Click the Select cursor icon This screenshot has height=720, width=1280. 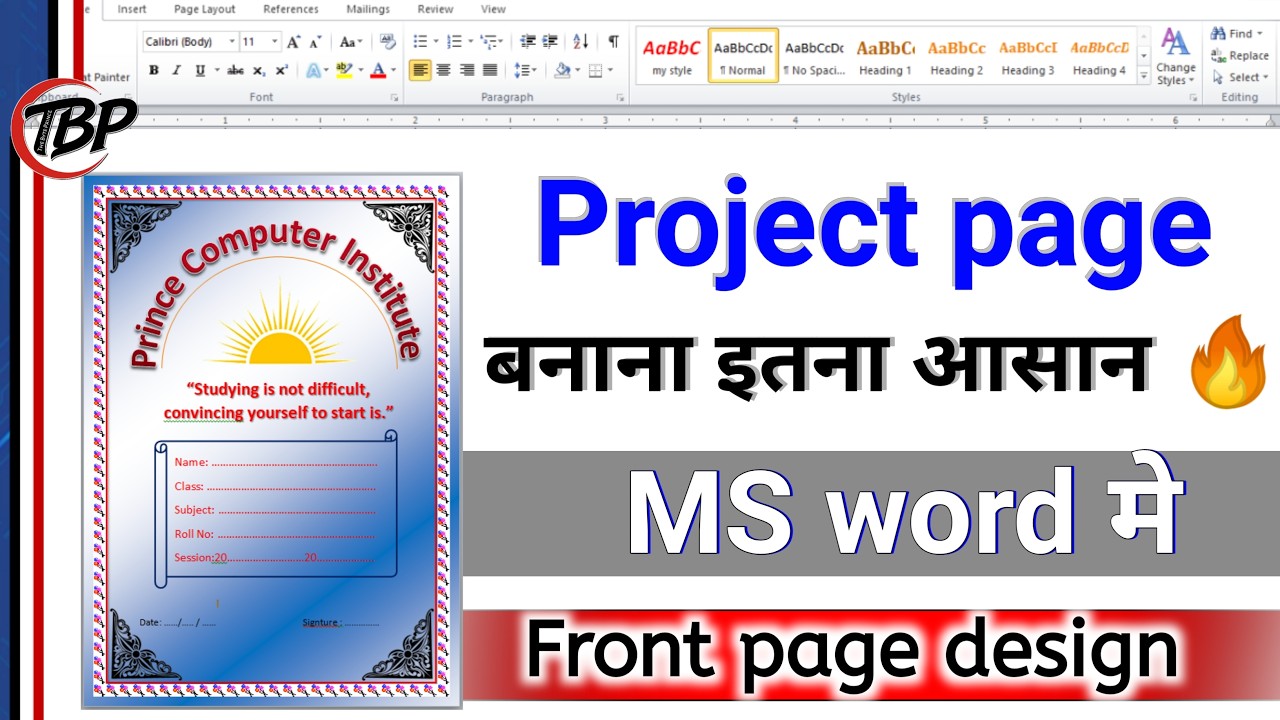[x=1218, y=77]
